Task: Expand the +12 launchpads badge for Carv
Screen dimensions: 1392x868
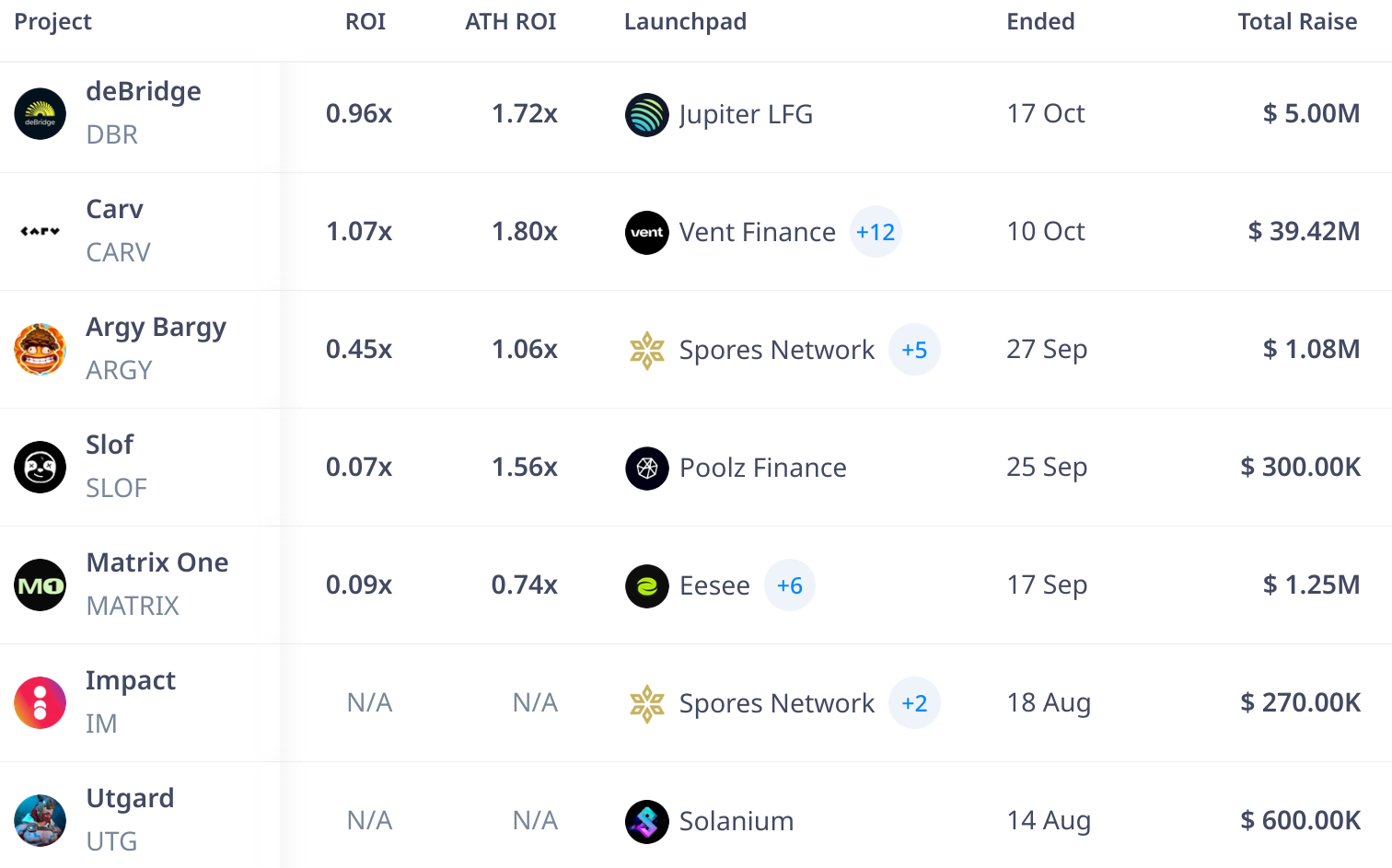Action: click(x=876, y=232)
